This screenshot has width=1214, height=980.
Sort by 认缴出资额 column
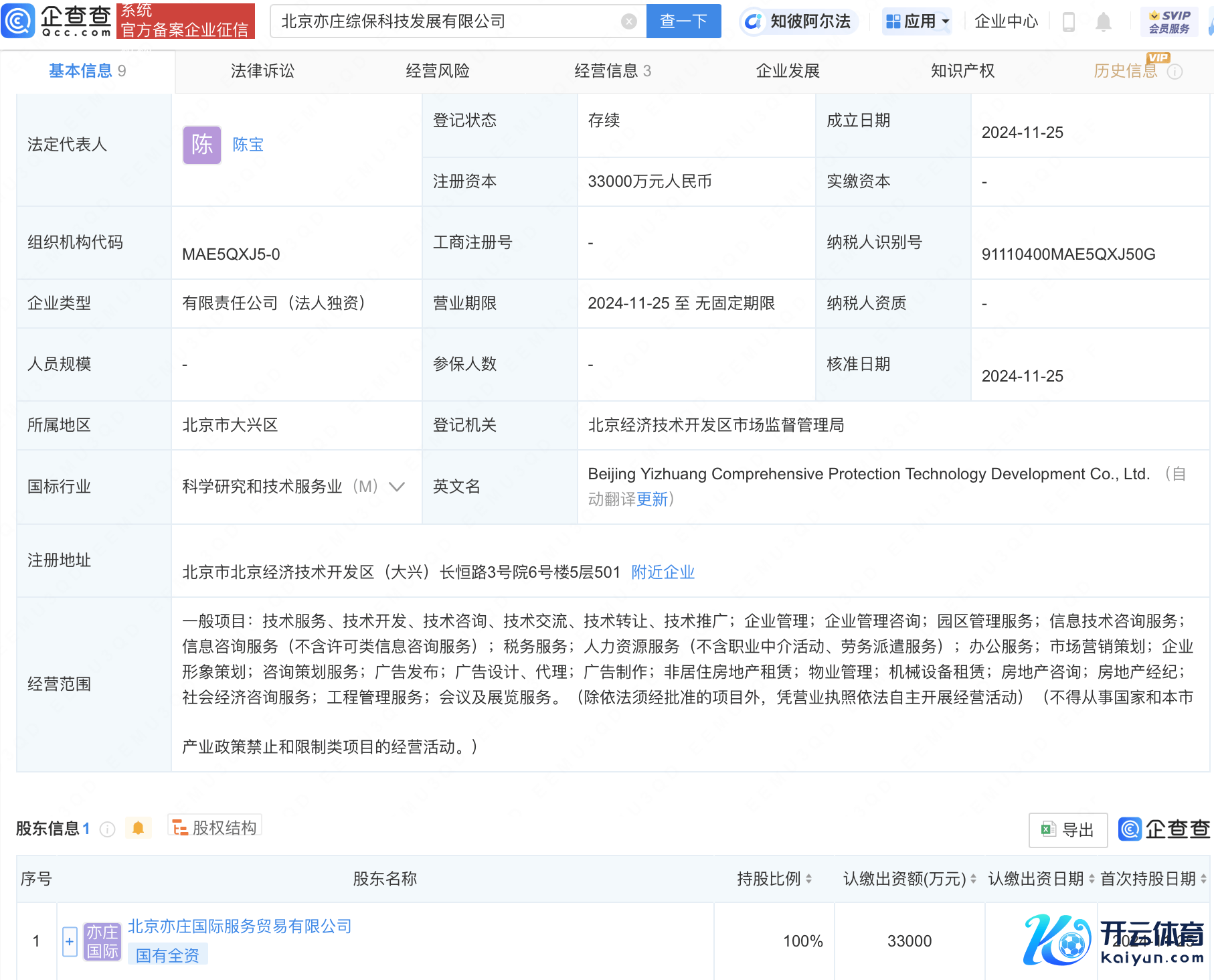973,879
